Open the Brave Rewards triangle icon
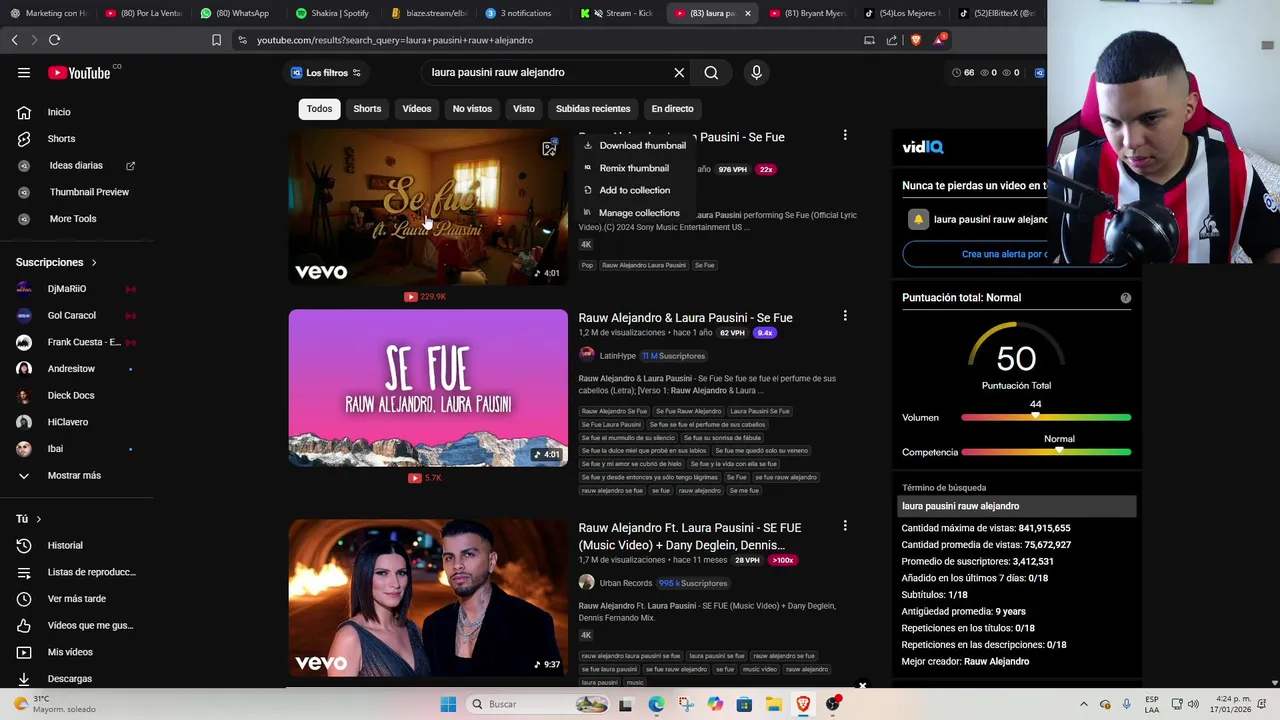The image size is (1280, 720). (x=938, y=40)
